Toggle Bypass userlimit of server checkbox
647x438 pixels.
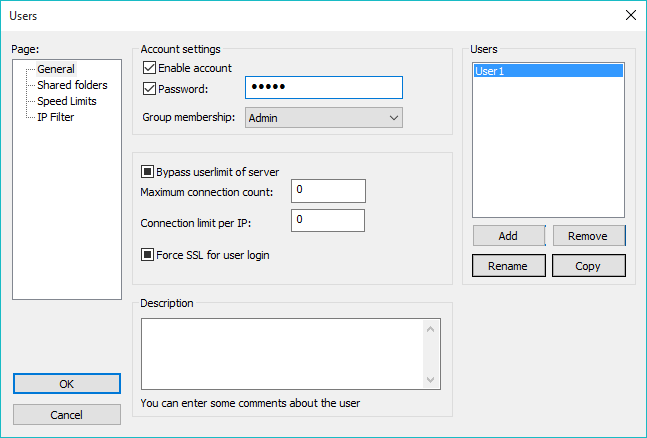pyautogui.click(x=149, y=171)
